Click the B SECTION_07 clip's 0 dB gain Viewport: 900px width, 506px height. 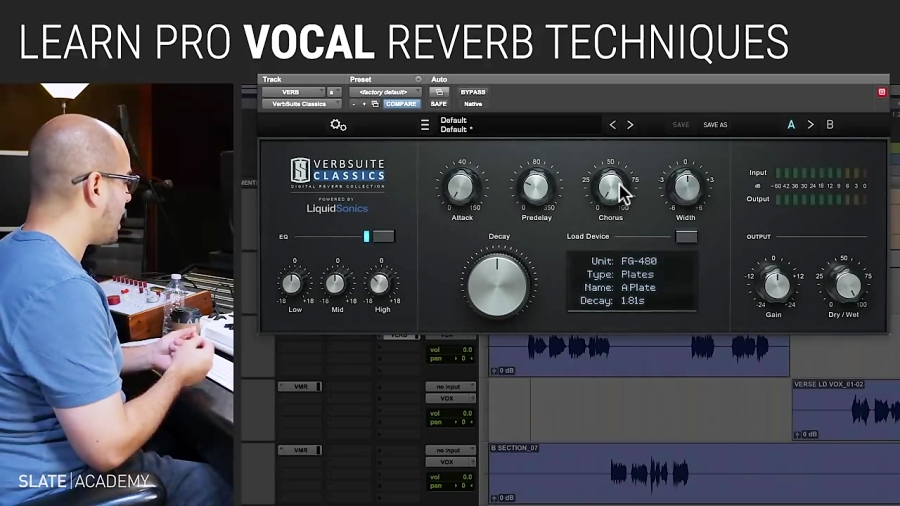coord(503,498)
